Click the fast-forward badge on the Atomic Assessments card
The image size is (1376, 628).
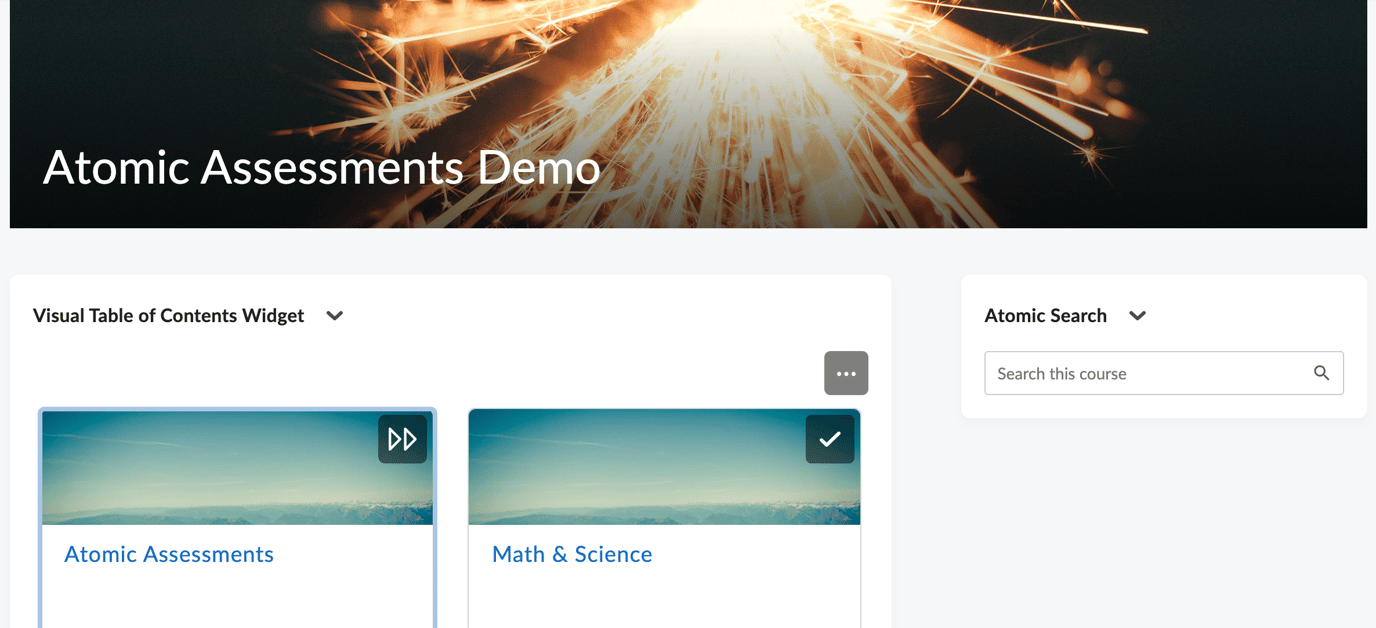[402, 438]
